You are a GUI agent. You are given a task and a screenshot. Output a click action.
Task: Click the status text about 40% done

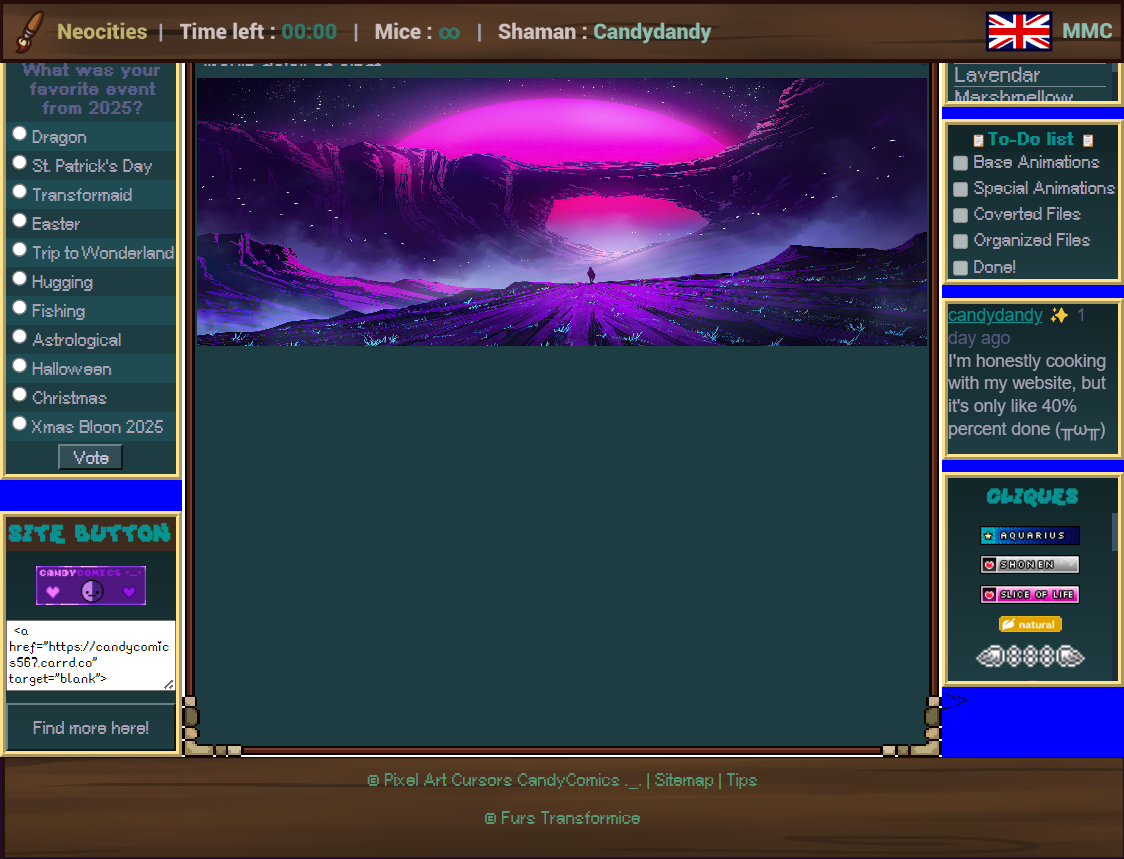click(1027, 395)
